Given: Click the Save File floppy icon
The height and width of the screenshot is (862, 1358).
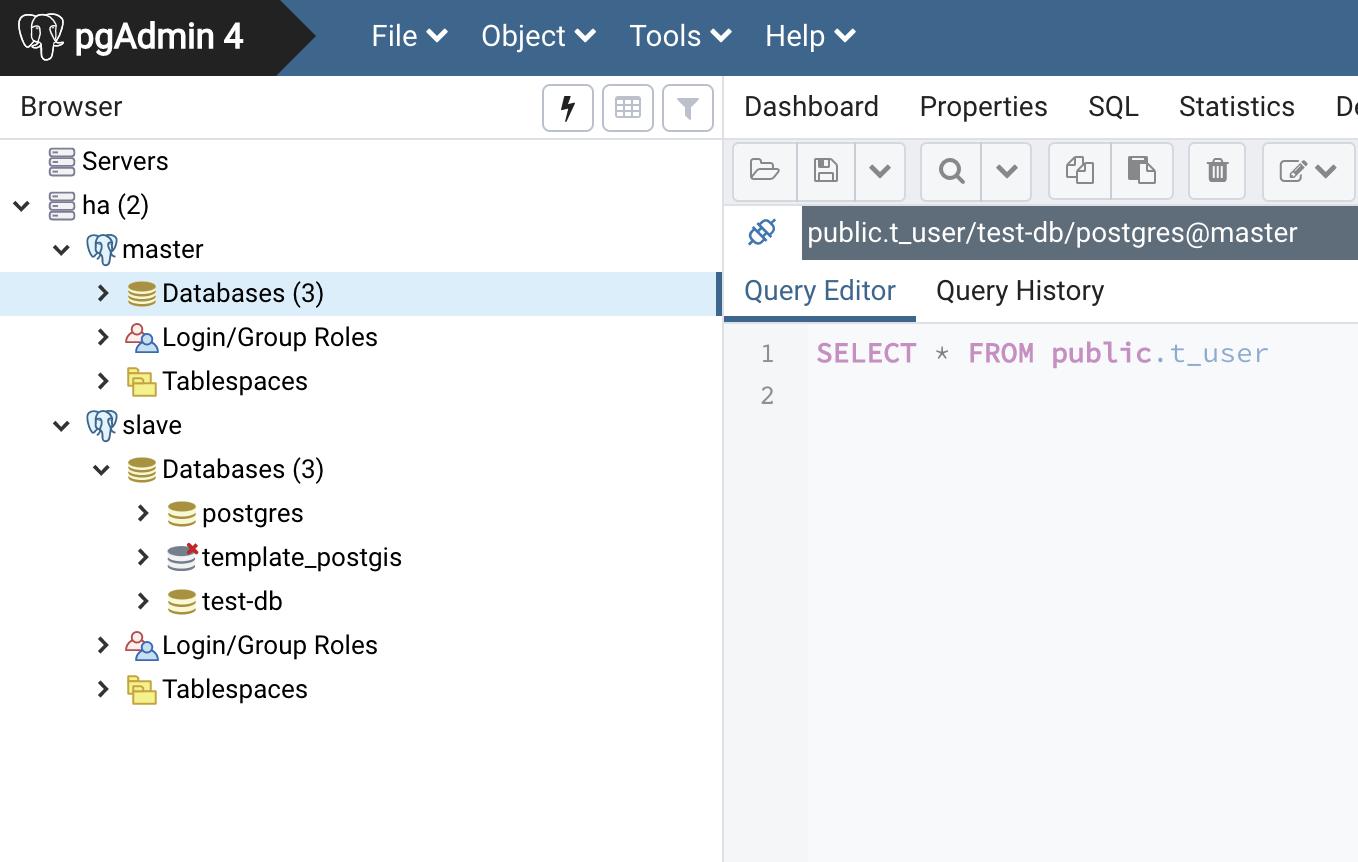Looking at the screenshot, I should coord(826,170).
